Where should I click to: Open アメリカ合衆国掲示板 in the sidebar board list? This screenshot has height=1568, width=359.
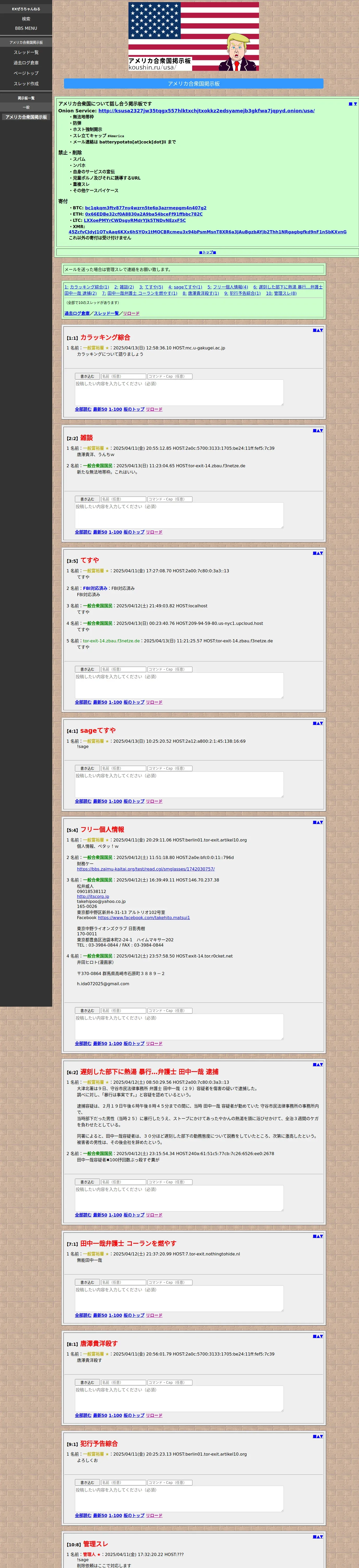pos(26,117)
